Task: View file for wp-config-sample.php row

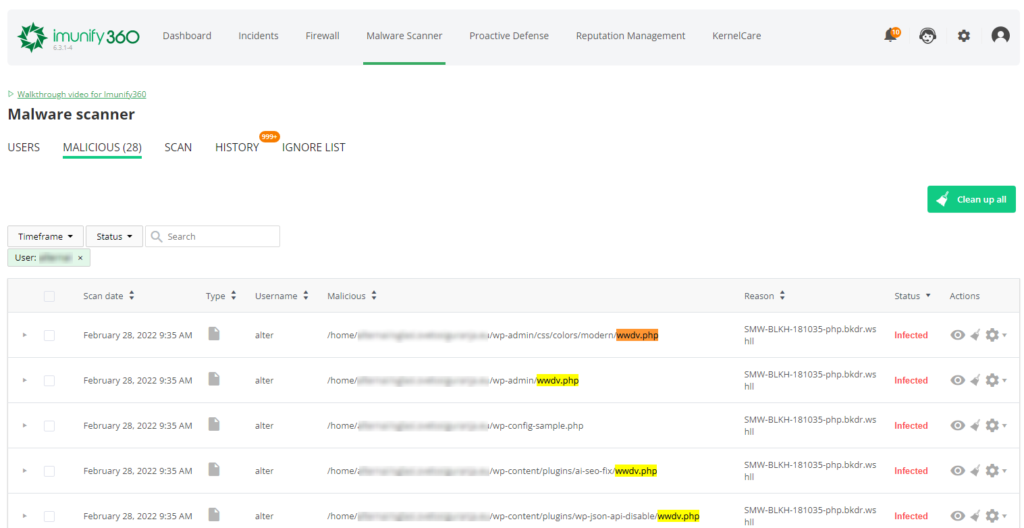Action: 957,425
